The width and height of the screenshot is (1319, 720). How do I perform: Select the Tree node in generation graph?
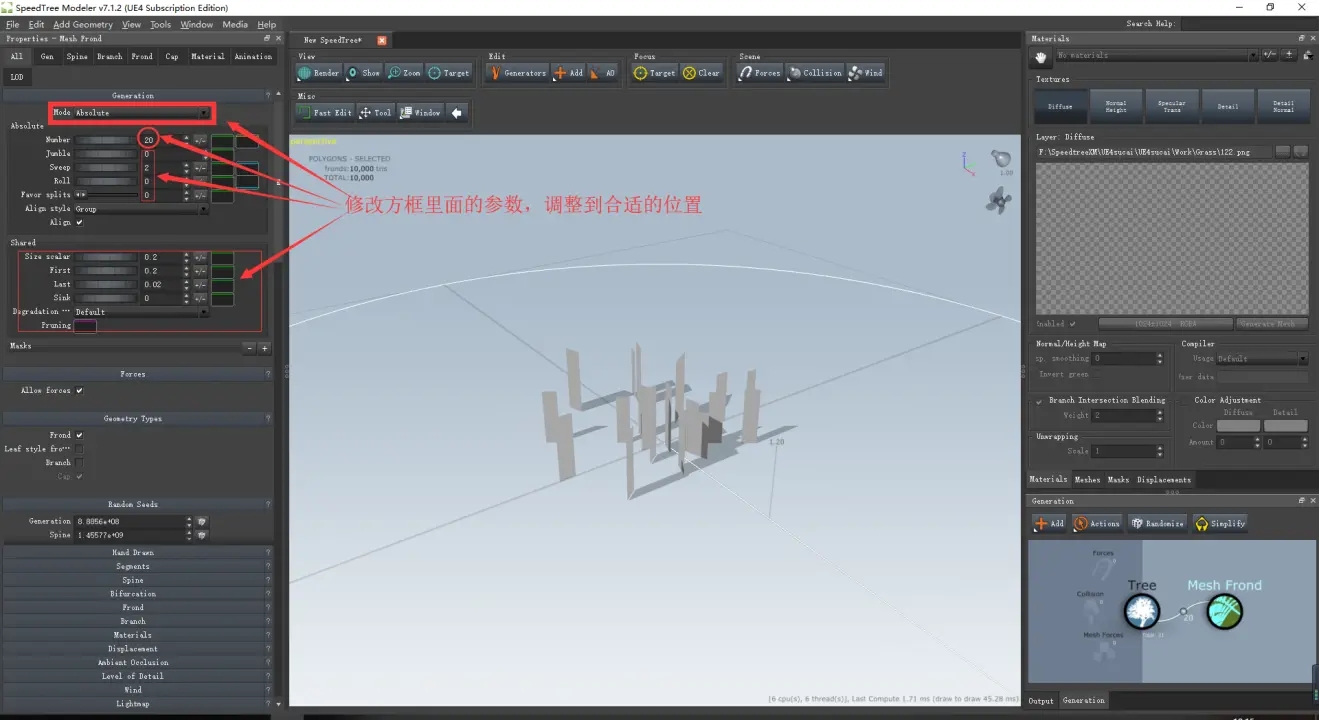click(x=1142, y=611)
